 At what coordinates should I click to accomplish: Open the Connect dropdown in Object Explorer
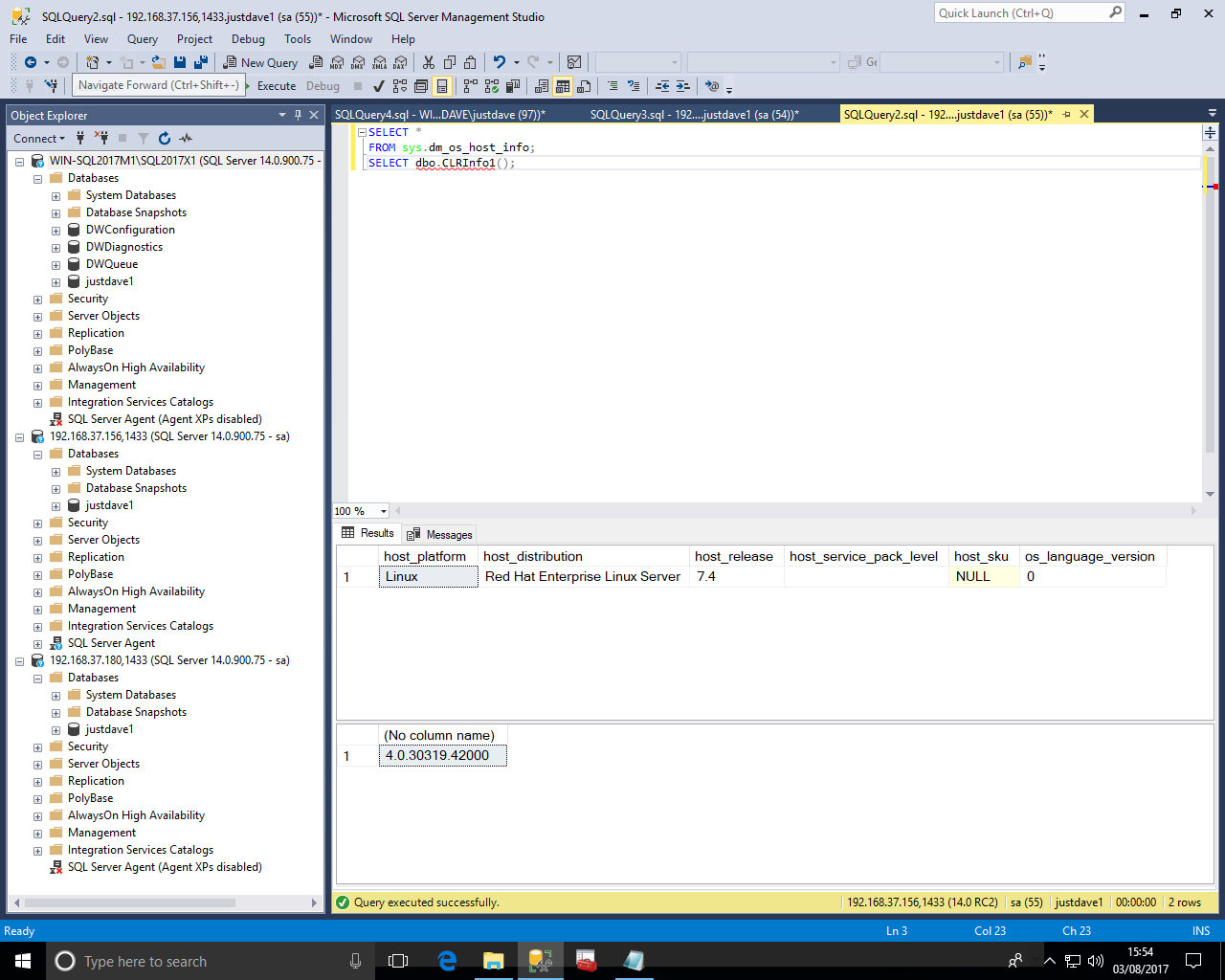click(x=39, y=139)
